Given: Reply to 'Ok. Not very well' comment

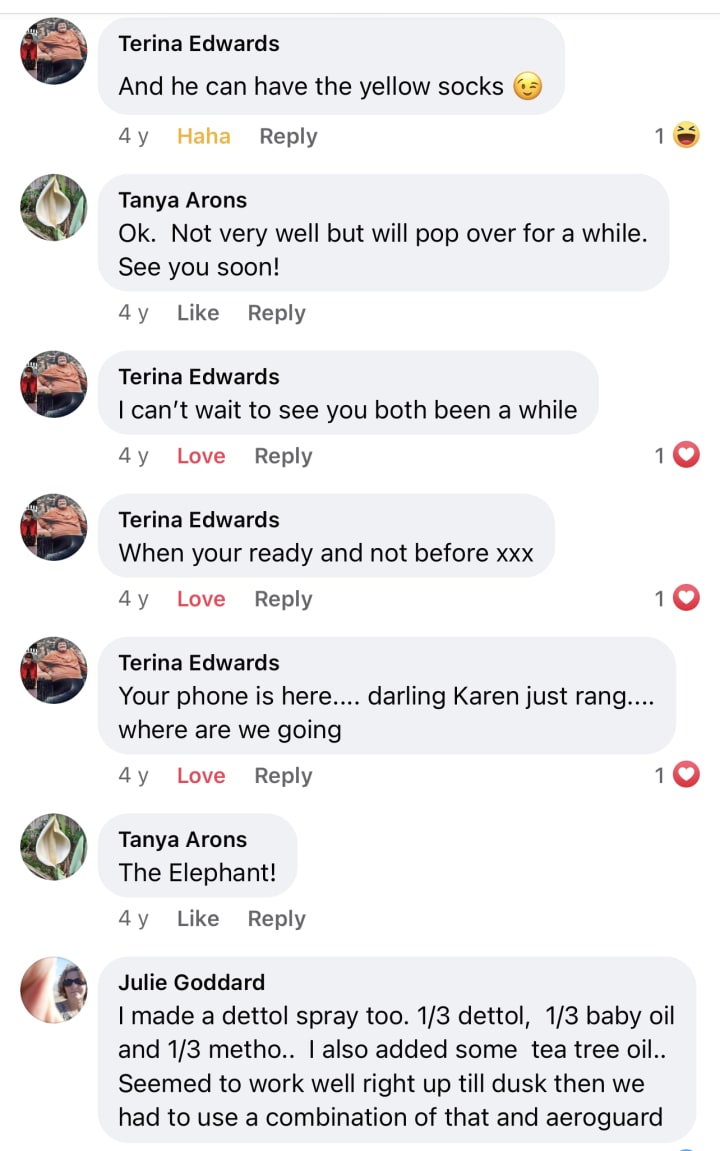Looking at the screenshot, I should (277, 313).
